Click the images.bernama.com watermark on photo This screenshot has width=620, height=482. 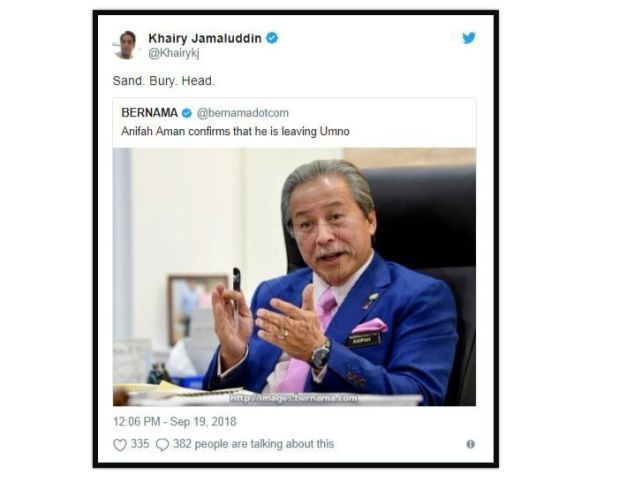[x=294, y=399]
